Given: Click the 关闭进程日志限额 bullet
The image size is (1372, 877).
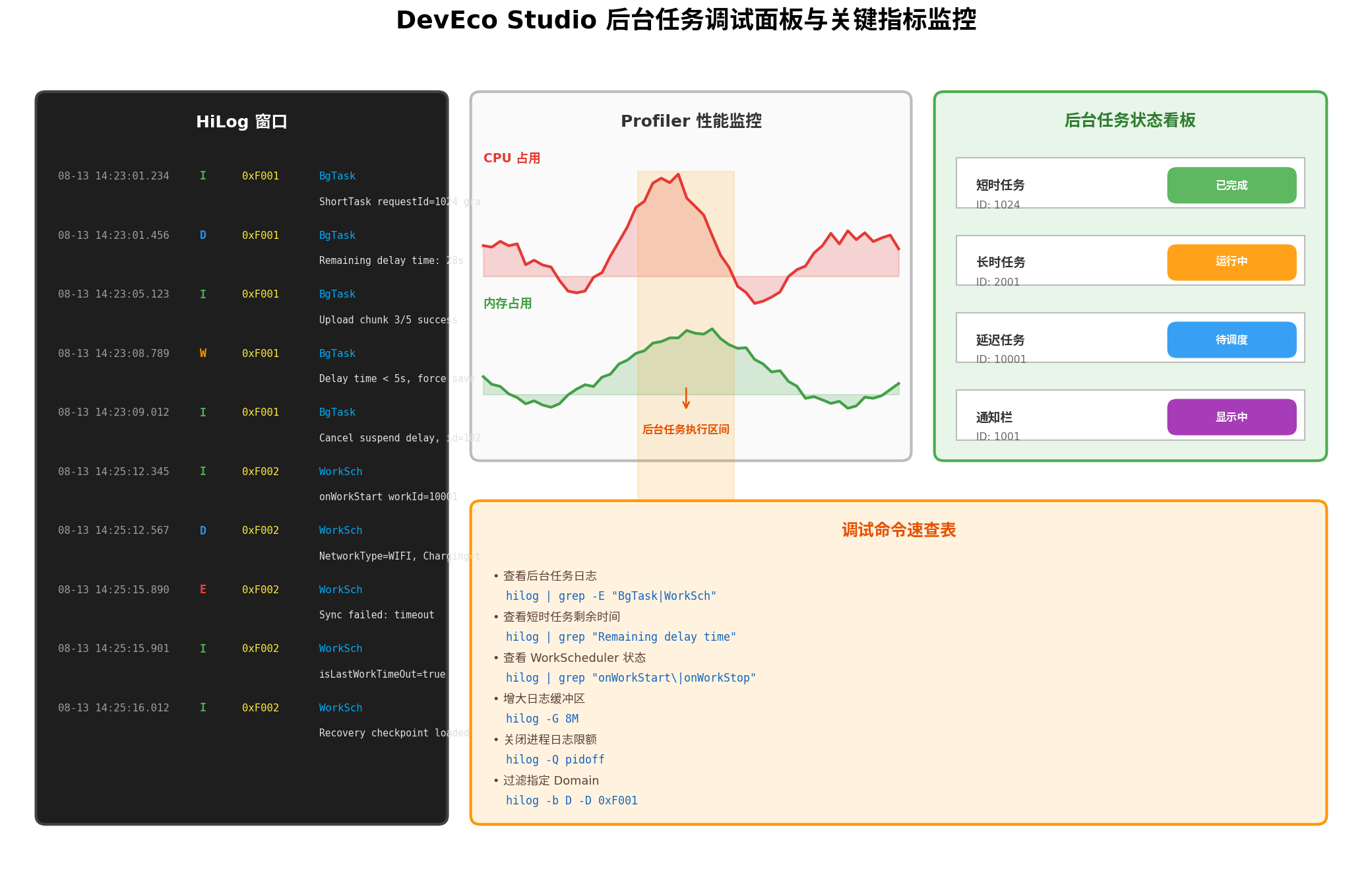Looking at the screenshot, I should pos(545,740).
